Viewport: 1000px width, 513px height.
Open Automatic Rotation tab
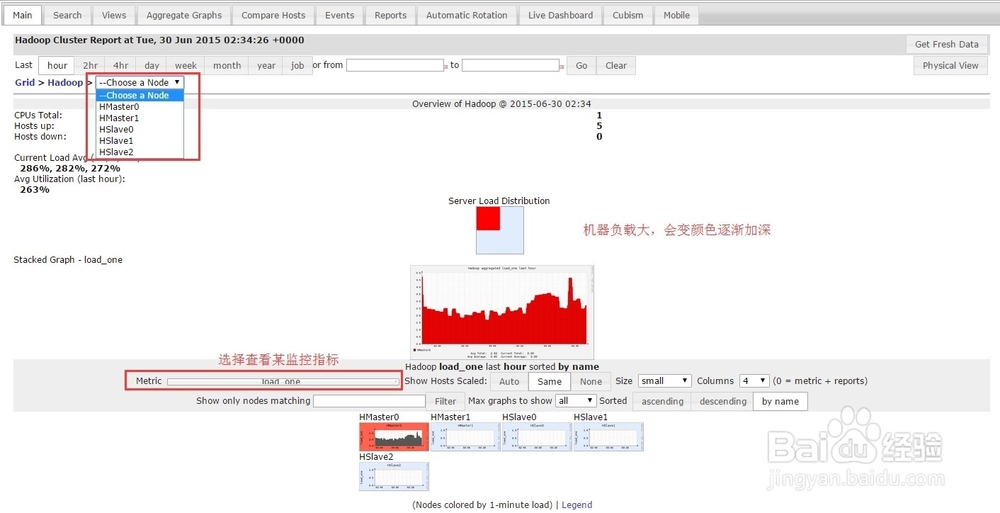tap(467, 15)
